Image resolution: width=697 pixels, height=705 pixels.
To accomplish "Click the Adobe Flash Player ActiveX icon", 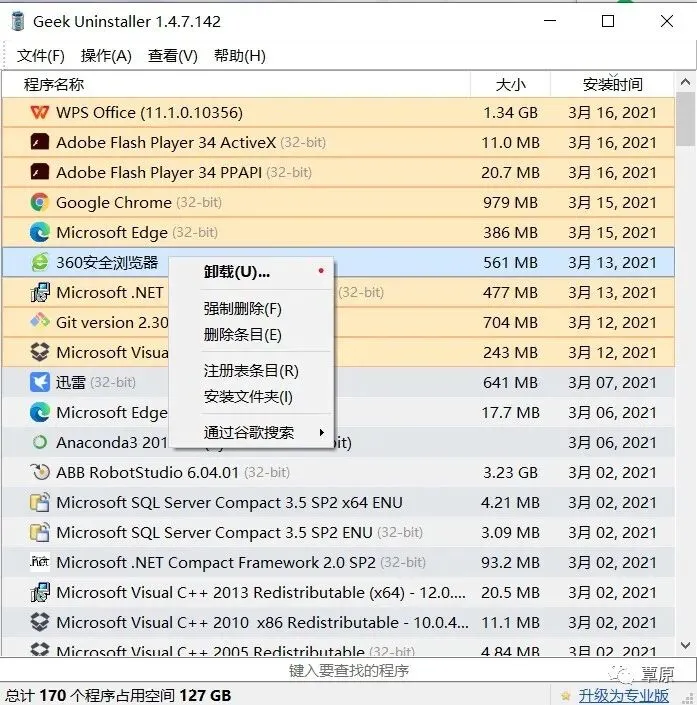I will (x=40, y=142).
